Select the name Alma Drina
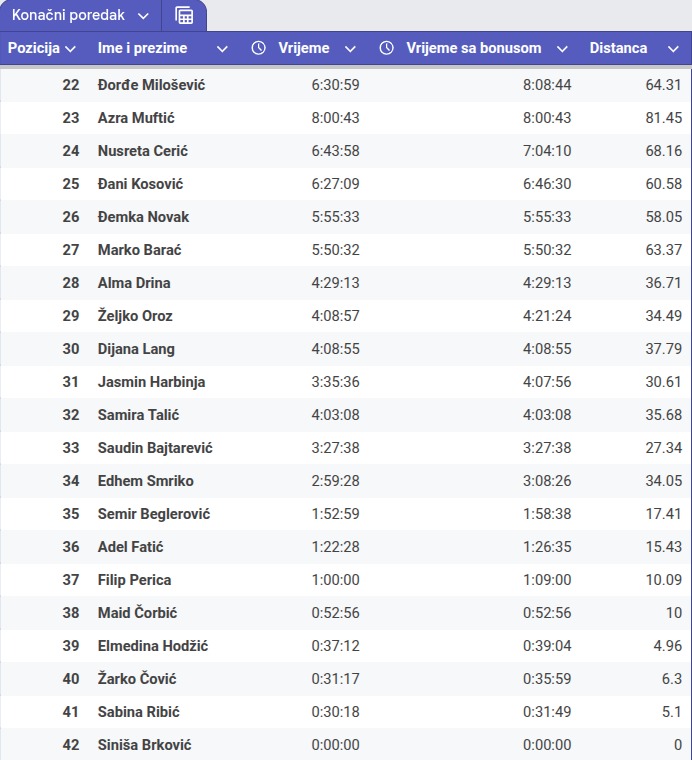The height and width of the screenshot is (760, 692). point(134,283)
